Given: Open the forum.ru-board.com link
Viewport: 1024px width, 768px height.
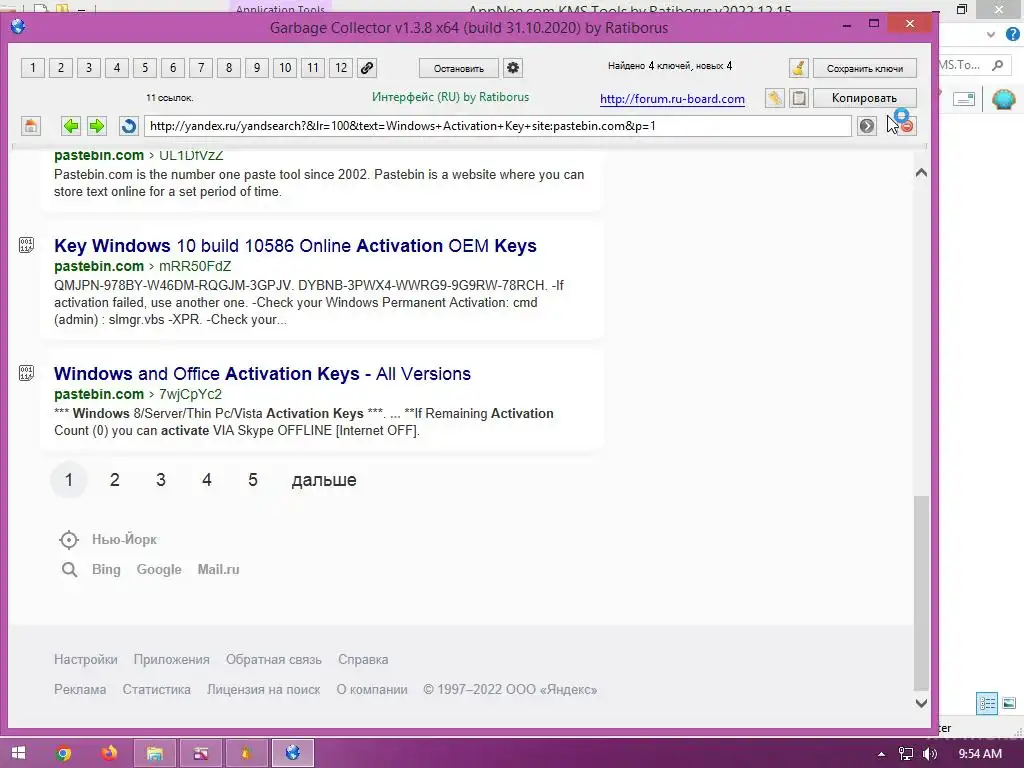Looking at the screenshot, I should tap(672, 99).
